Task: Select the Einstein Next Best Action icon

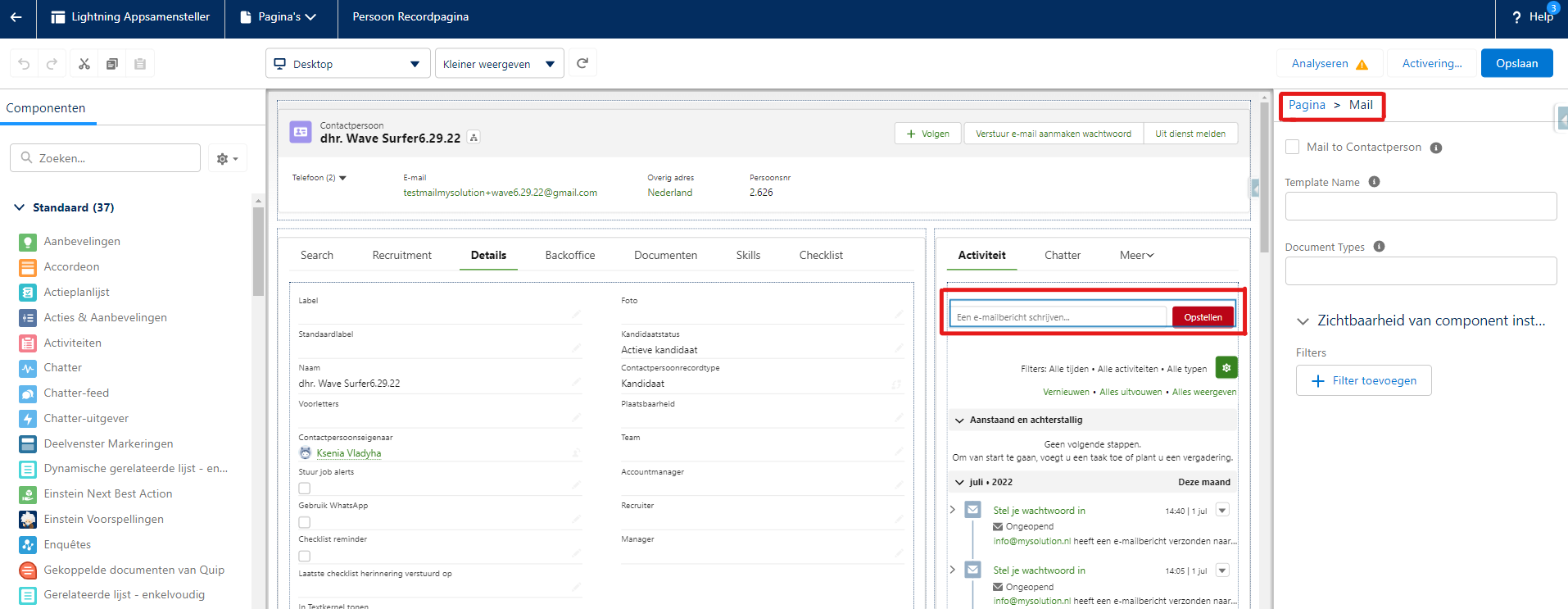Action: click(28, 494)
